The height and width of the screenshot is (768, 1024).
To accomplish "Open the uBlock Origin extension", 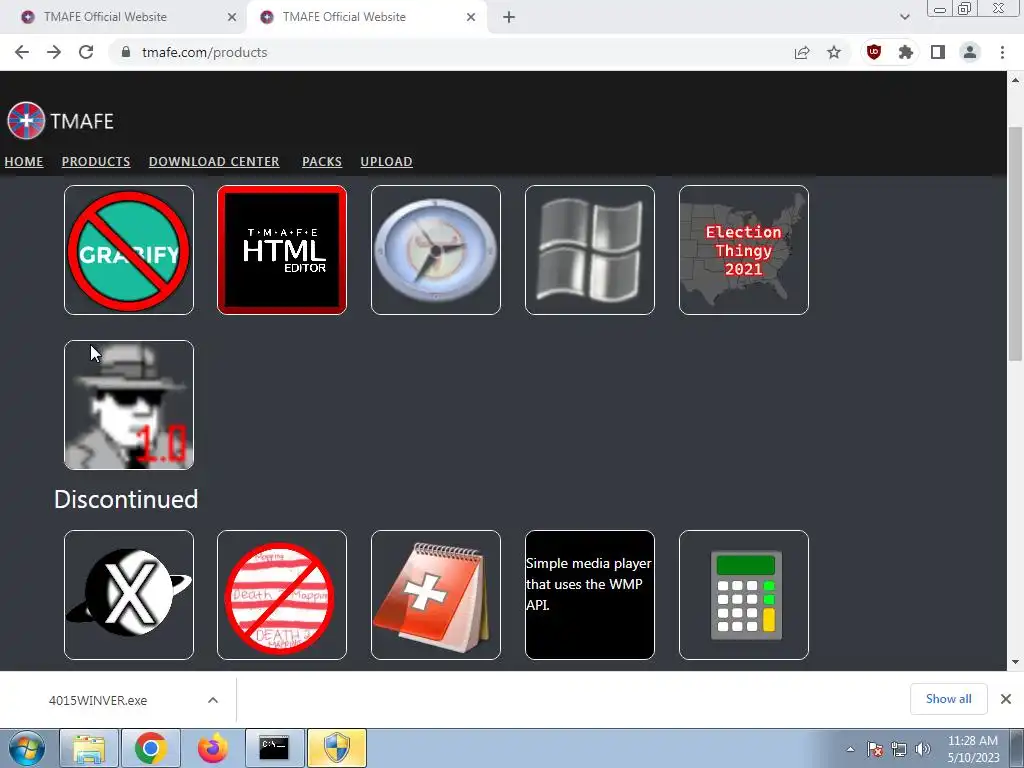I will pos(874,52).
